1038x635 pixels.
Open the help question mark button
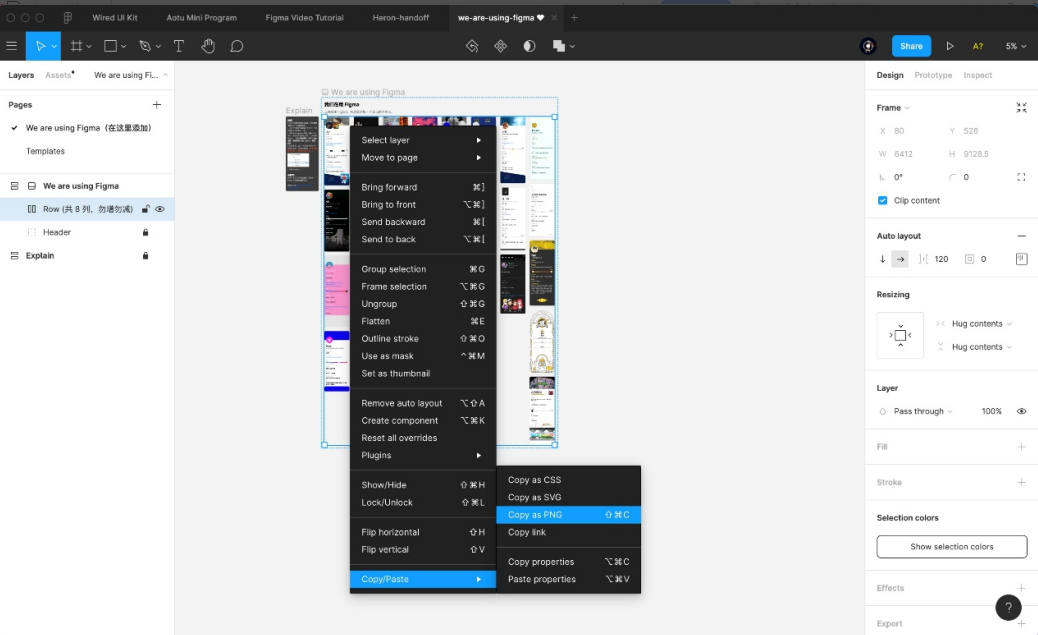click(x=1008, y=607)
